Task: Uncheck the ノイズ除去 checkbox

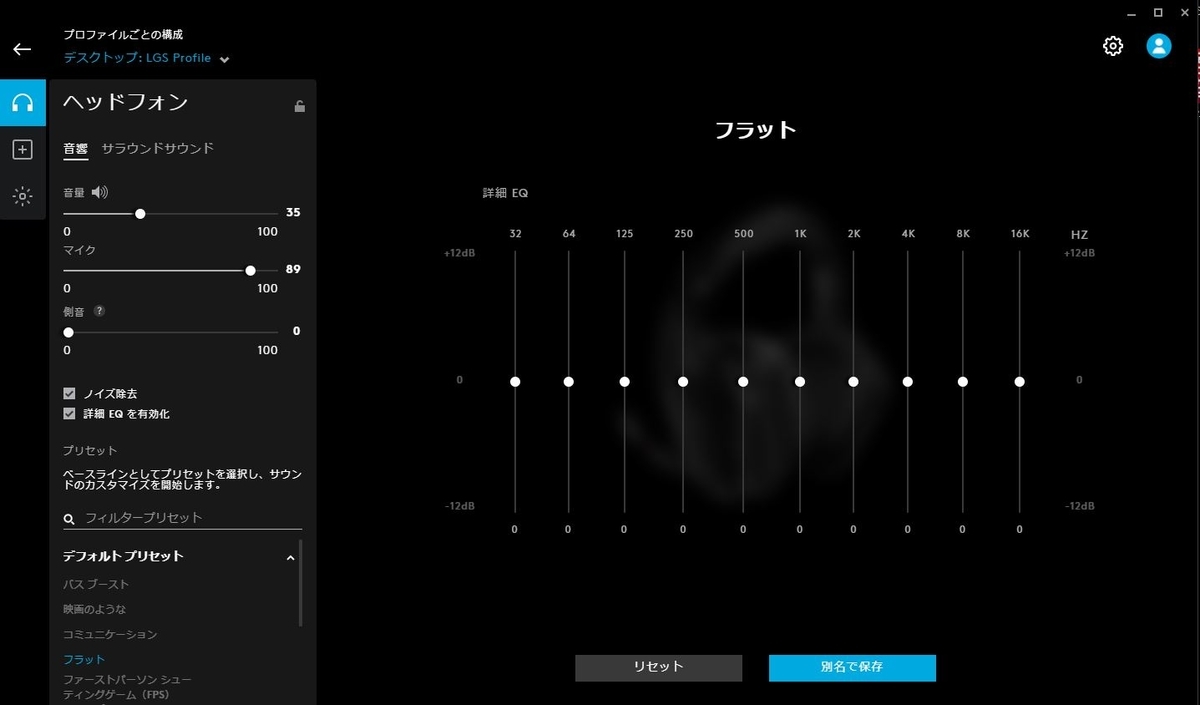Action: tap(69, 394)
